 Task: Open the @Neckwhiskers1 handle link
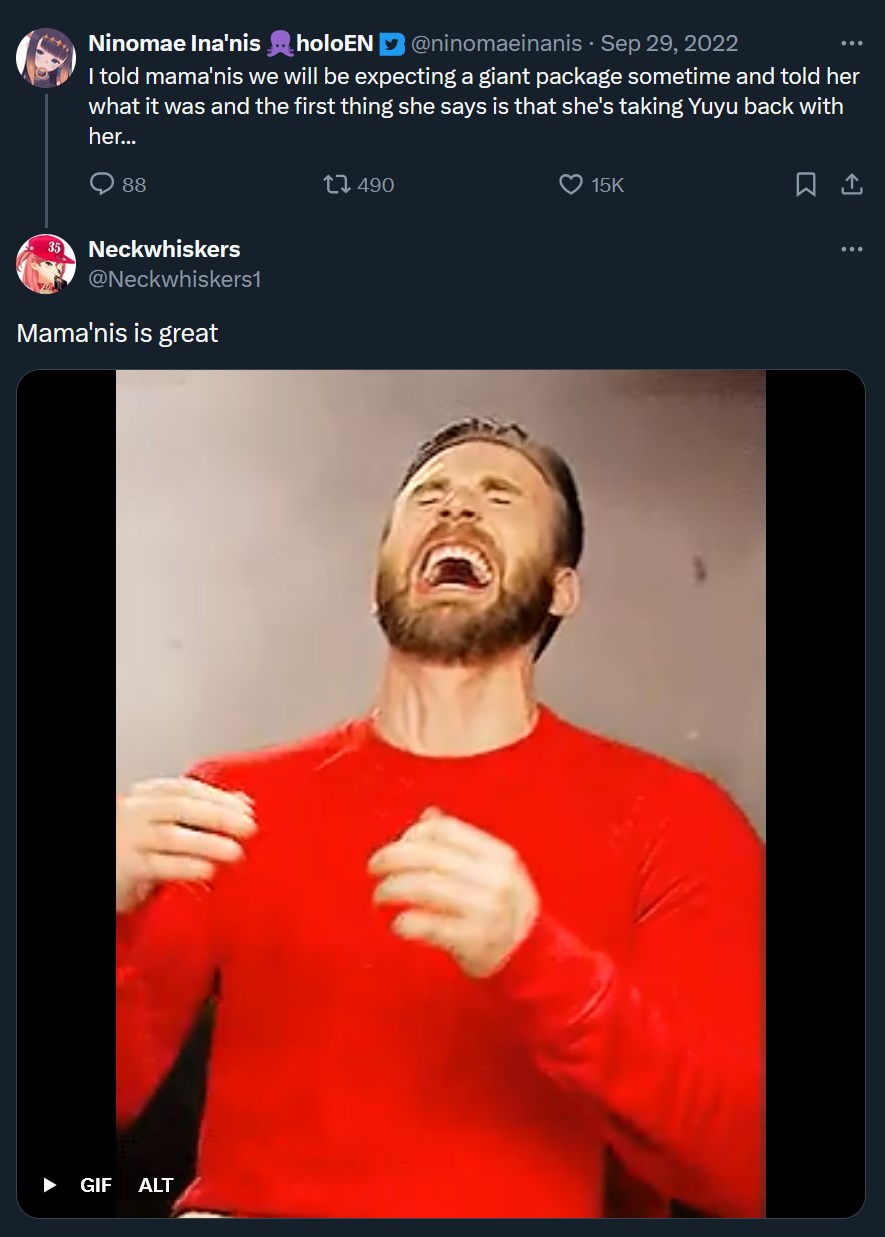[175, 280]
